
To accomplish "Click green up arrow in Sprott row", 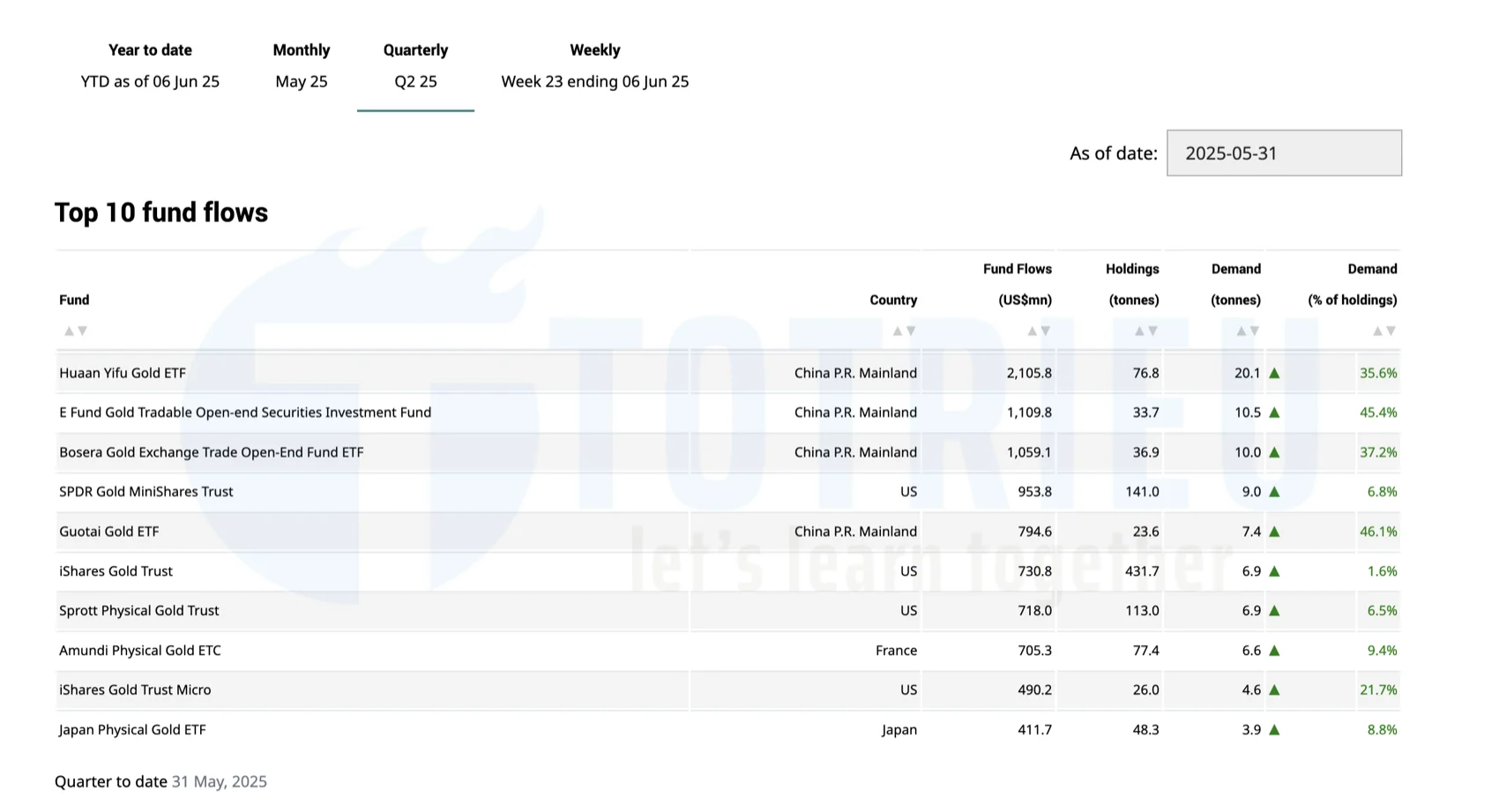I will tap(1274, 611).
